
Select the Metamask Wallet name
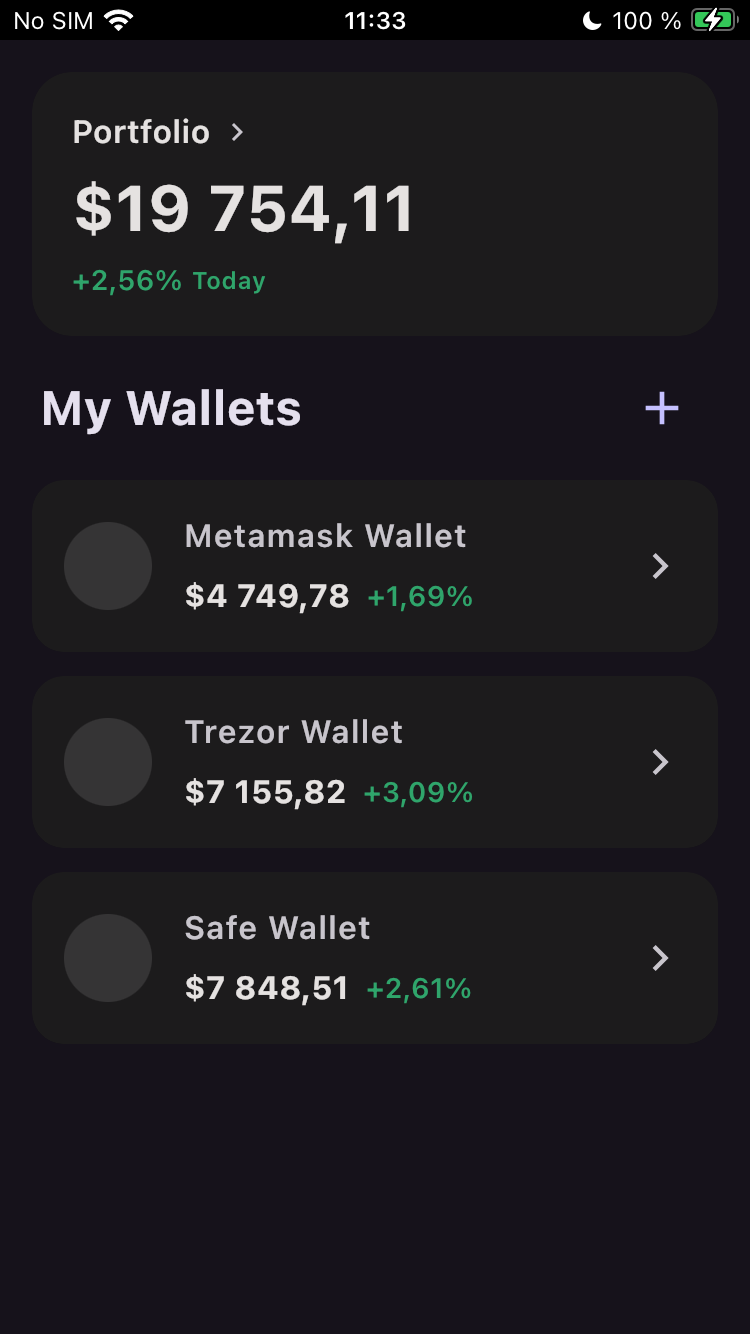coord(326,536)
